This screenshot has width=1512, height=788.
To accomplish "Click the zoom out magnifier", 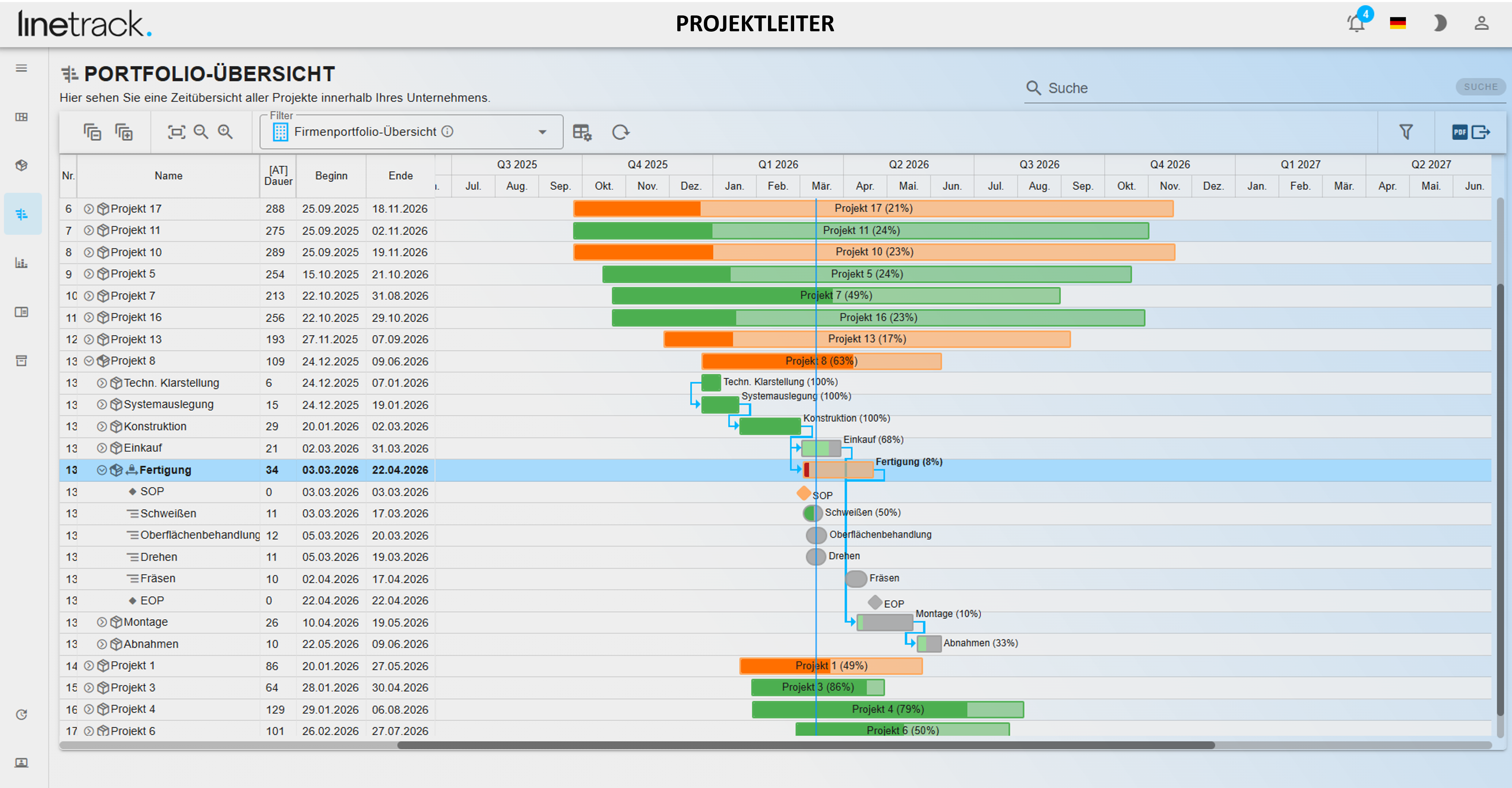I will [201, 132].
